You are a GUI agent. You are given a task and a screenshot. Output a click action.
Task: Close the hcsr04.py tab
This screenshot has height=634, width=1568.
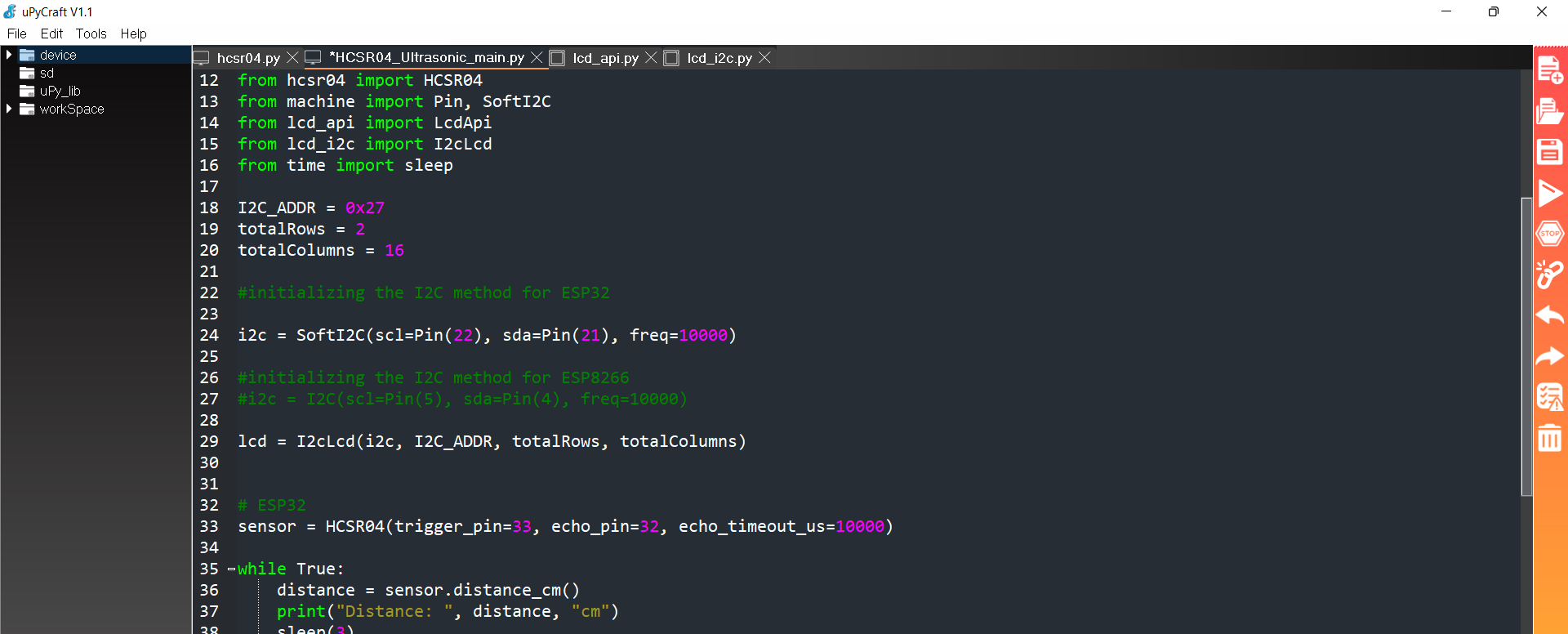point(292,58)
